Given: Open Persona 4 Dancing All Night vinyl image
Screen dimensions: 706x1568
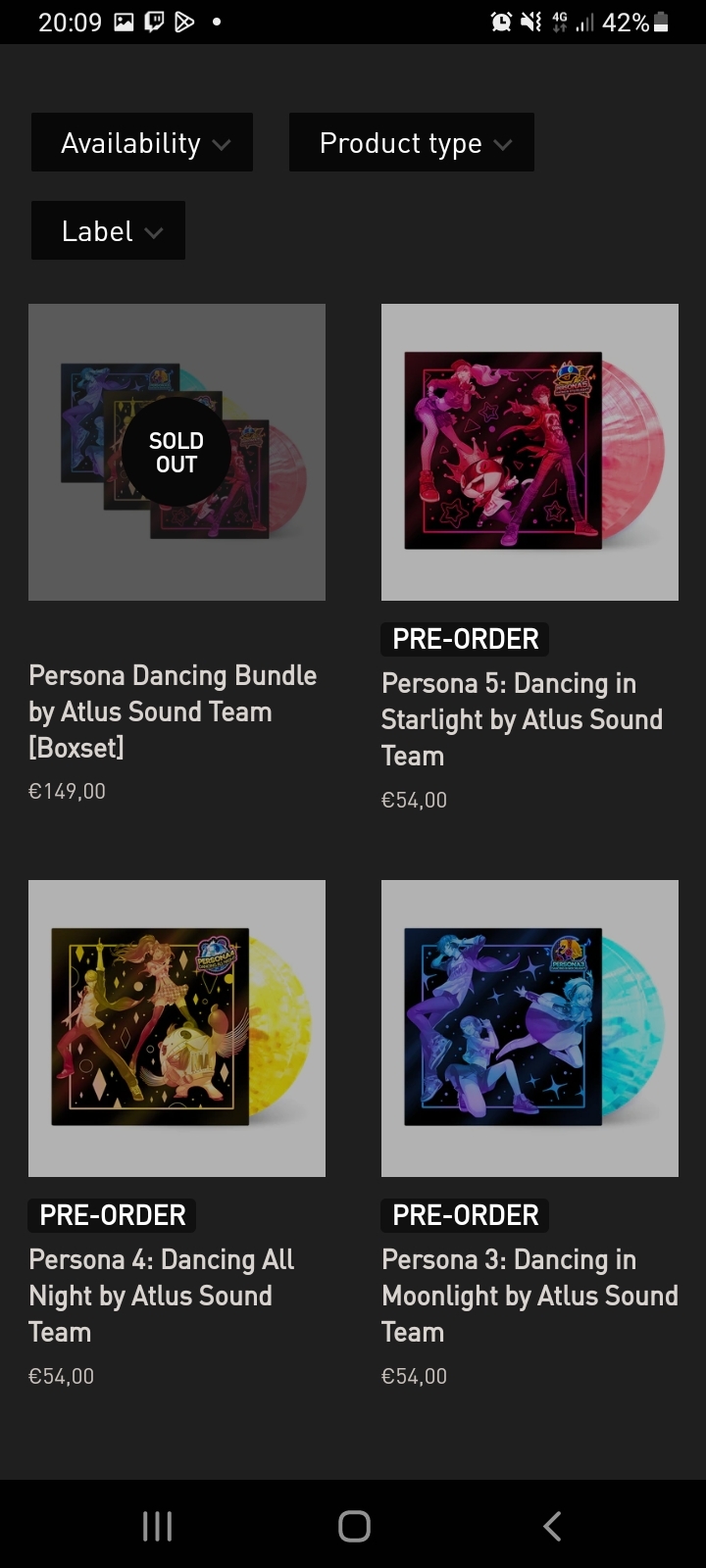Looking at the screenshot, I should click(x=176, y=1028).
